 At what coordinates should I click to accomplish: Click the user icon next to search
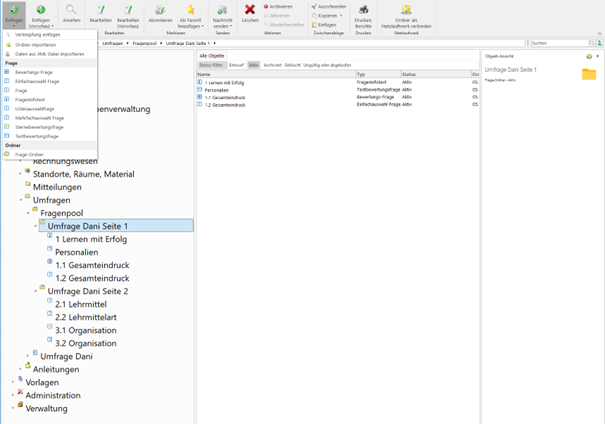pyautogui.click(x=600, y=43)
